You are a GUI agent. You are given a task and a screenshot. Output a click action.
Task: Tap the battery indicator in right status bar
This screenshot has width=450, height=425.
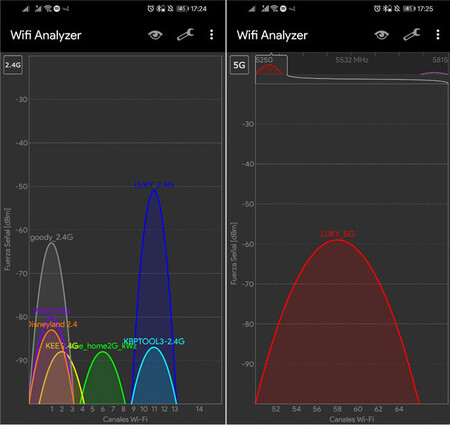(409, 9)
